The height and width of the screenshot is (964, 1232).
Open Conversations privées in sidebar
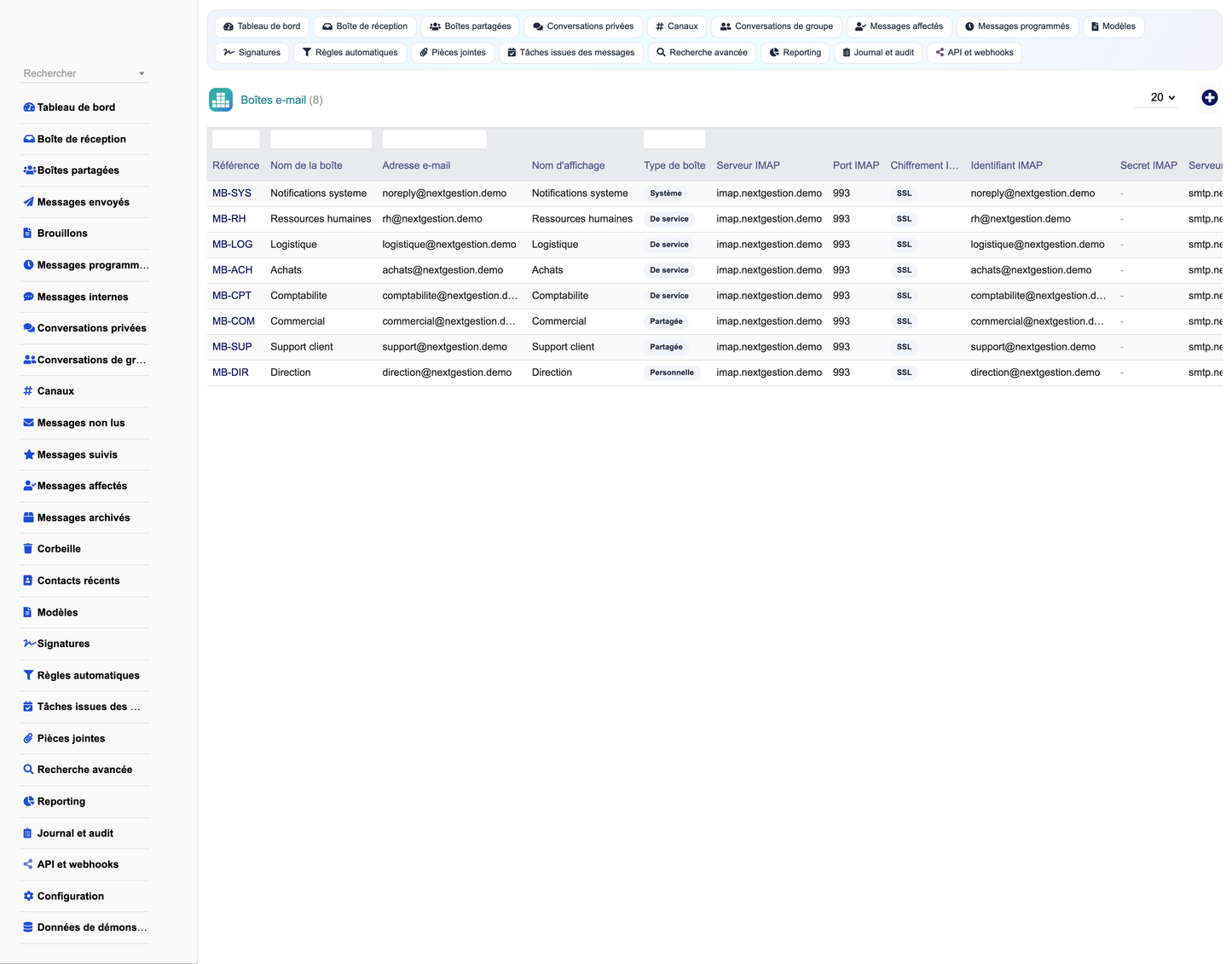(85, 328)
